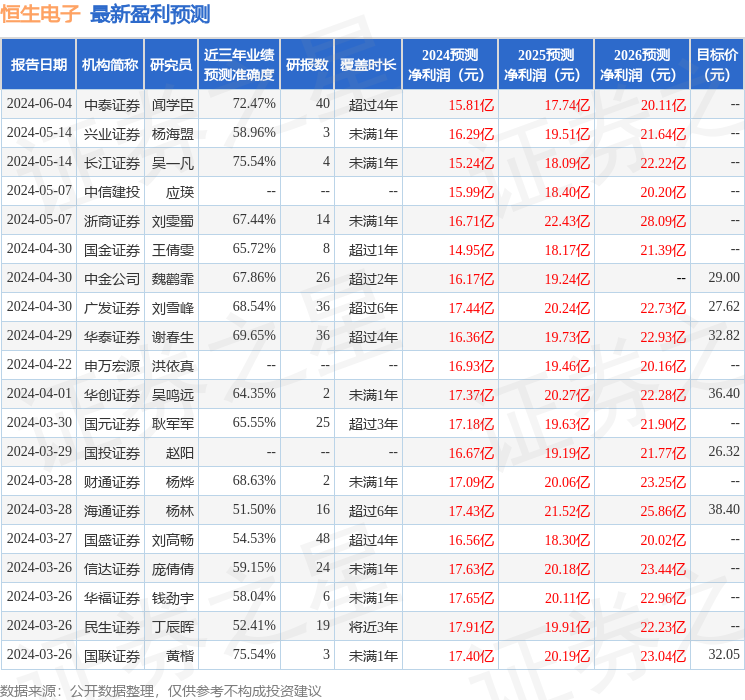Select the 国盛证券 institution cell

click(112, 539)
